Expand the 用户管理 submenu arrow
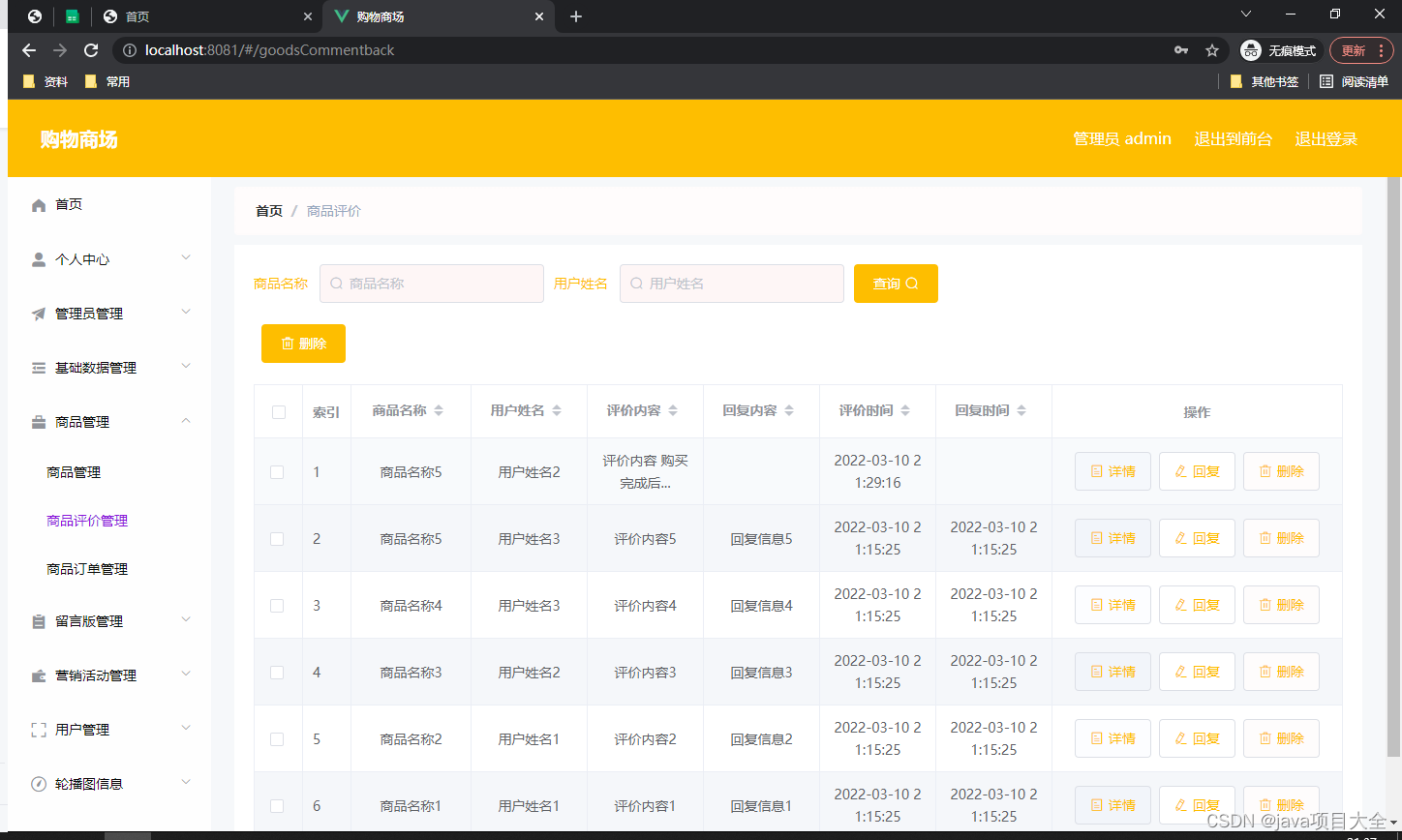 pyautogui.click(x=187, y=728)
